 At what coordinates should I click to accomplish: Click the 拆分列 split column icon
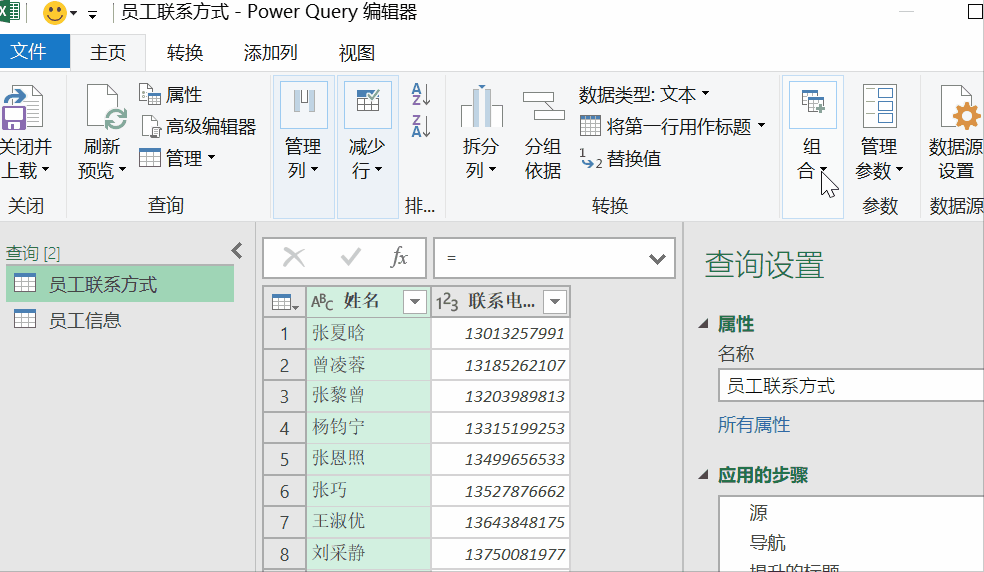[x=481, y=107]
